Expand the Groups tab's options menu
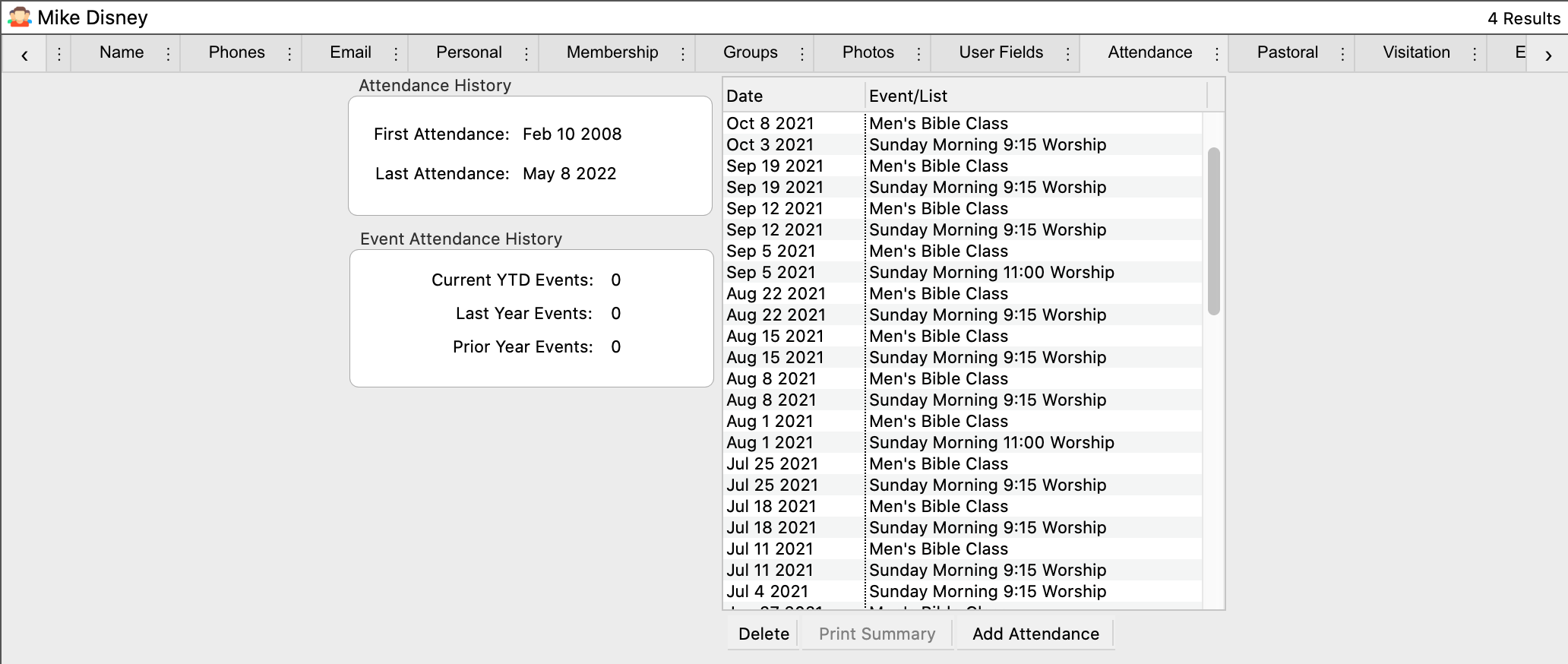The width and height of the screenshot is (1568, 664). click(x=802, y=53)
